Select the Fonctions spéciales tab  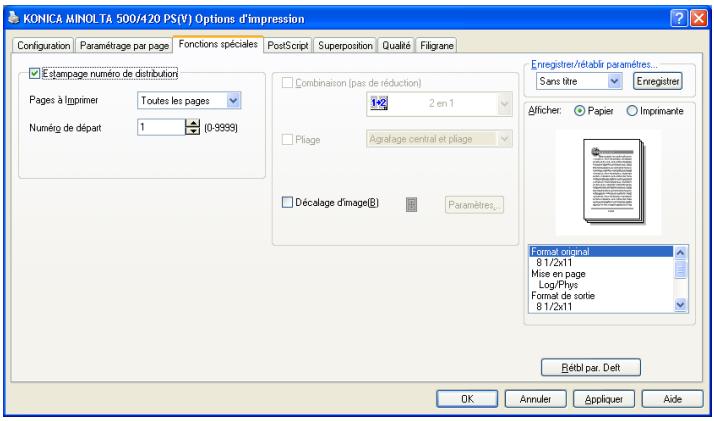pos(218,44)
